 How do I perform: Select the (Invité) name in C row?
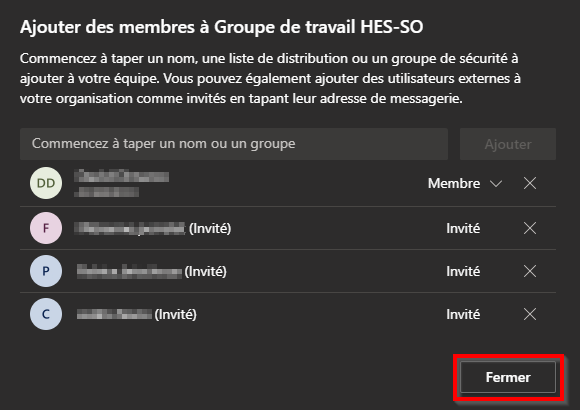click(x=136, y=314)
